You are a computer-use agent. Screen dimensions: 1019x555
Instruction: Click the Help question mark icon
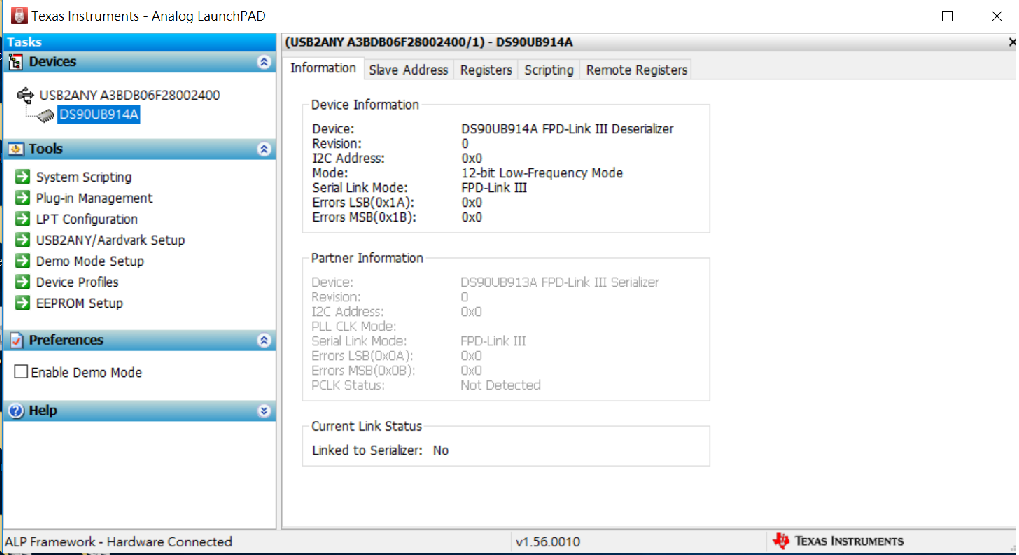(16, 411)
